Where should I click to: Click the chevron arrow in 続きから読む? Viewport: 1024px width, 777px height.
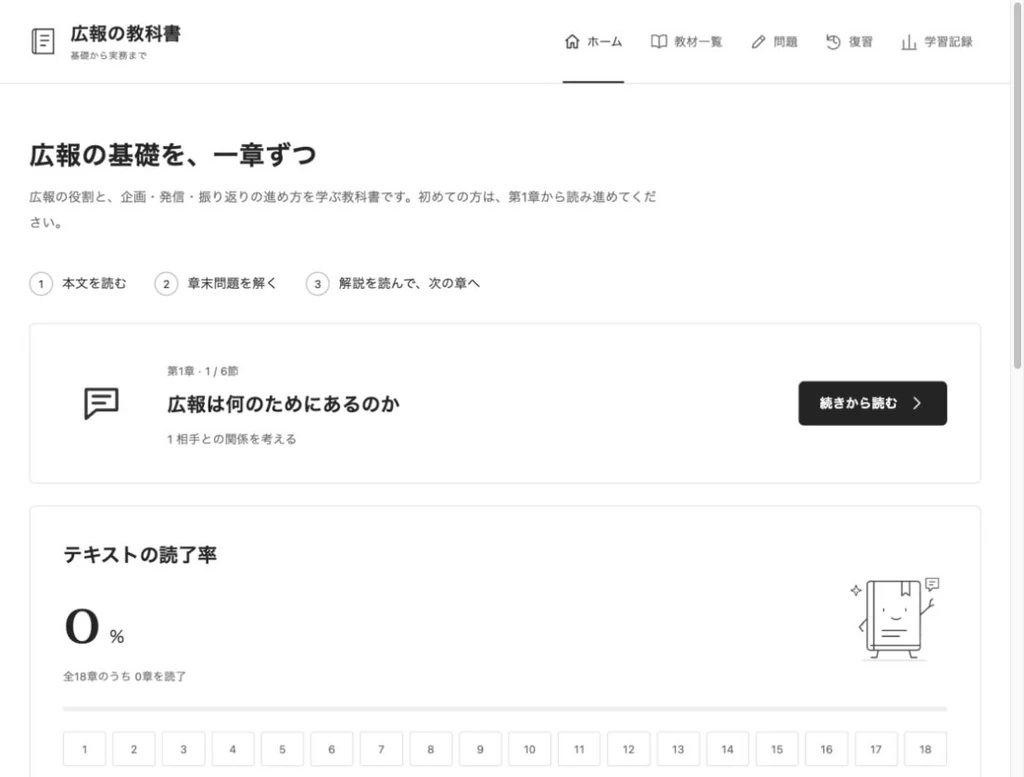pyautogui.click(x=917, y=404)
